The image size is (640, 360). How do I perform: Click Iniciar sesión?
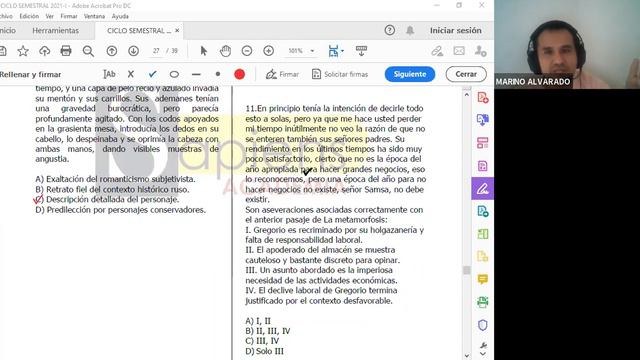pyautogui.click(x=456, y=30)
